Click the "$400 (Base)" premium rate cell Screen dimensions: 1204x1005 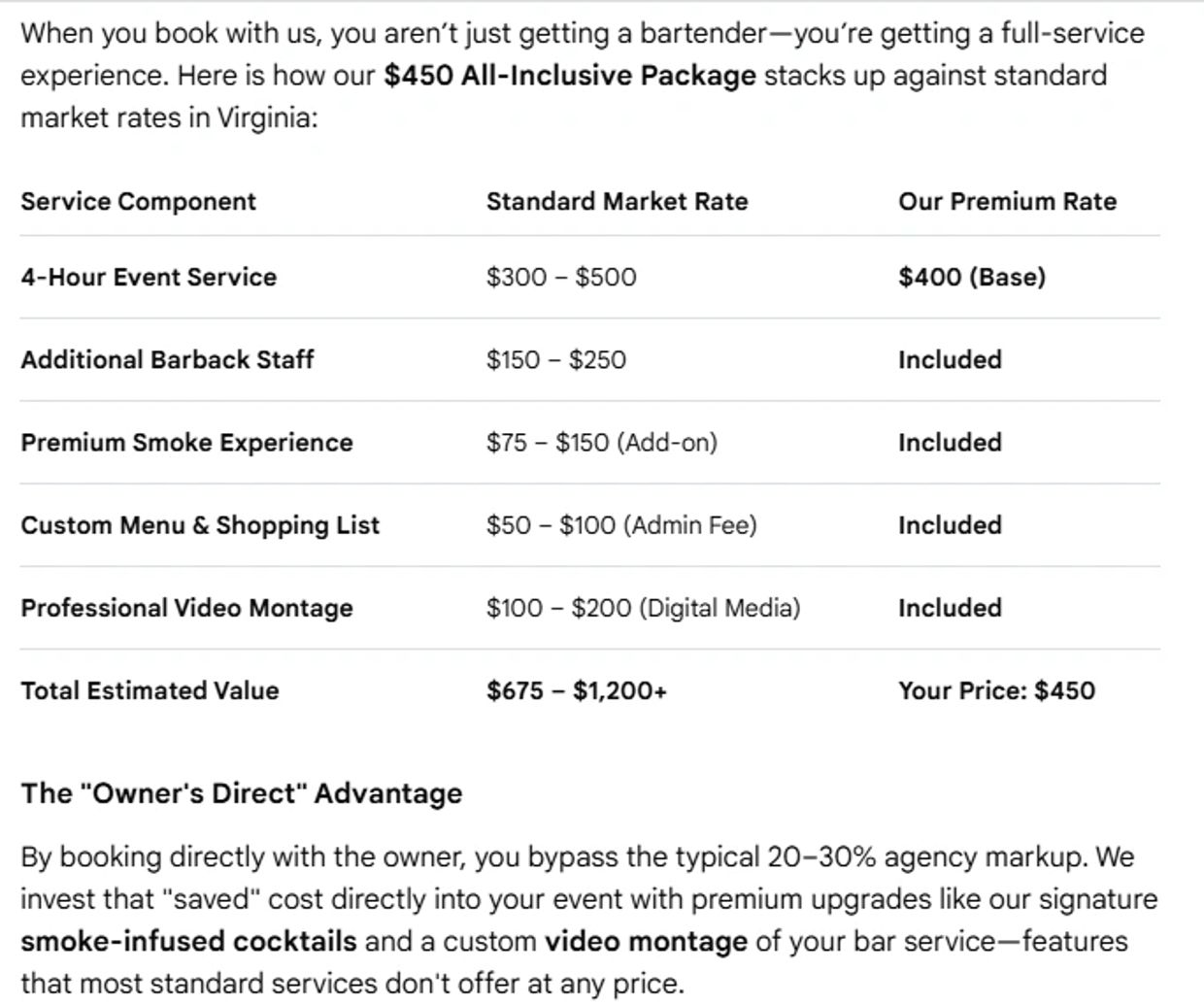click(972, 278)
